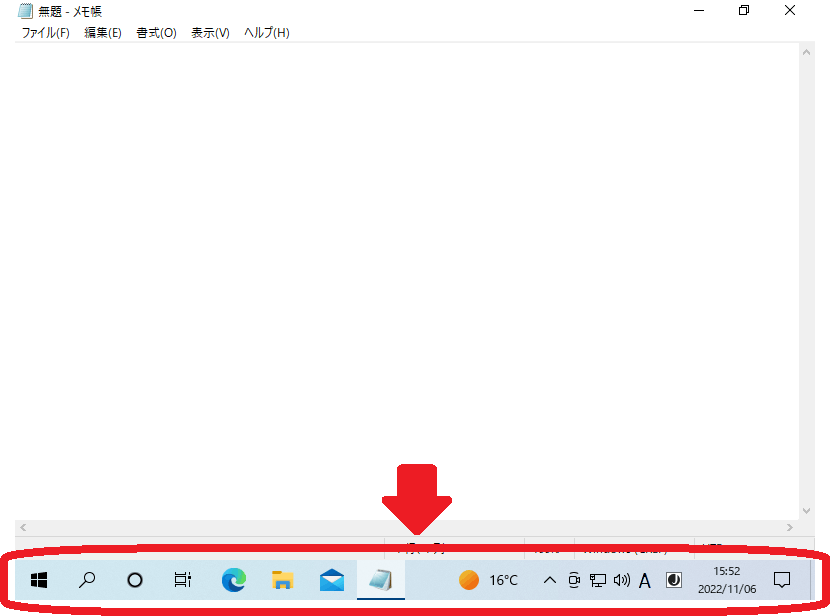Select the running Notepad taskbar icon
Screen dimensions: 830x616
tap(381, 580)
